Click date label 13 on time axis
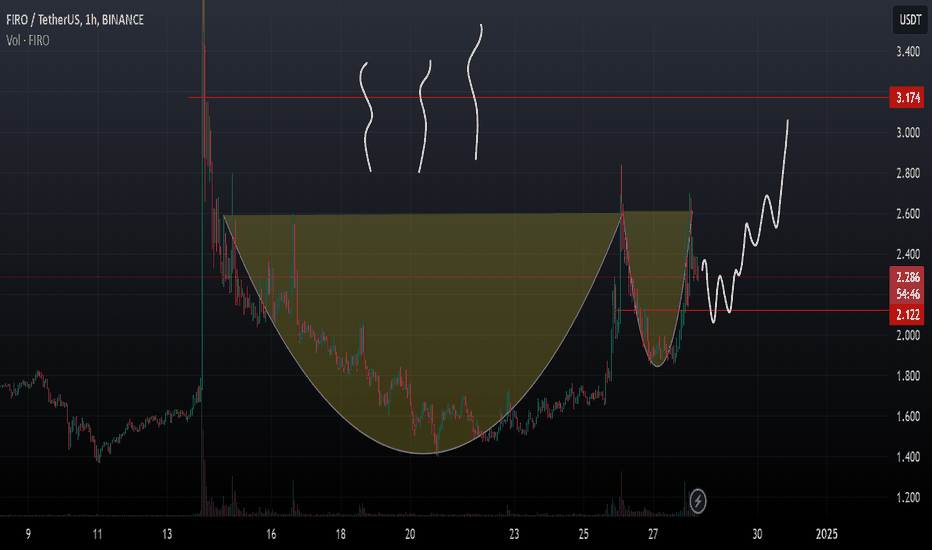This screenshot has height=550, width=932. tap(167, 534)
